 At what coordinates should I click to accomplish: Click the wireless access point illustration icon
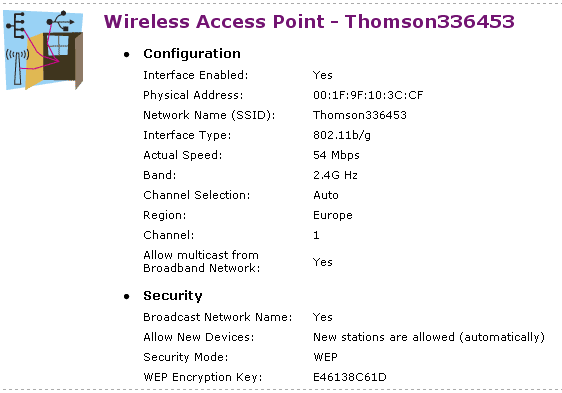click(x=43, y=50)
